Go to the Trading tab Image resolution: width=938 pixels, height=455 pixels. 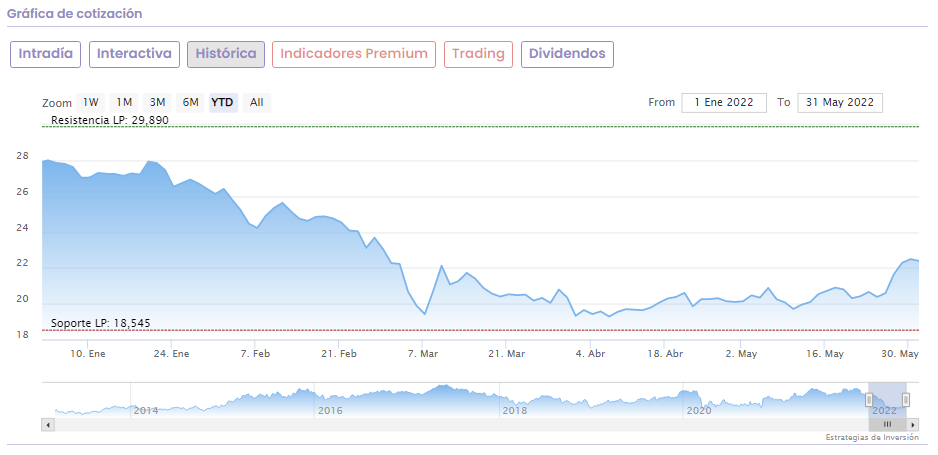(479, 54)
